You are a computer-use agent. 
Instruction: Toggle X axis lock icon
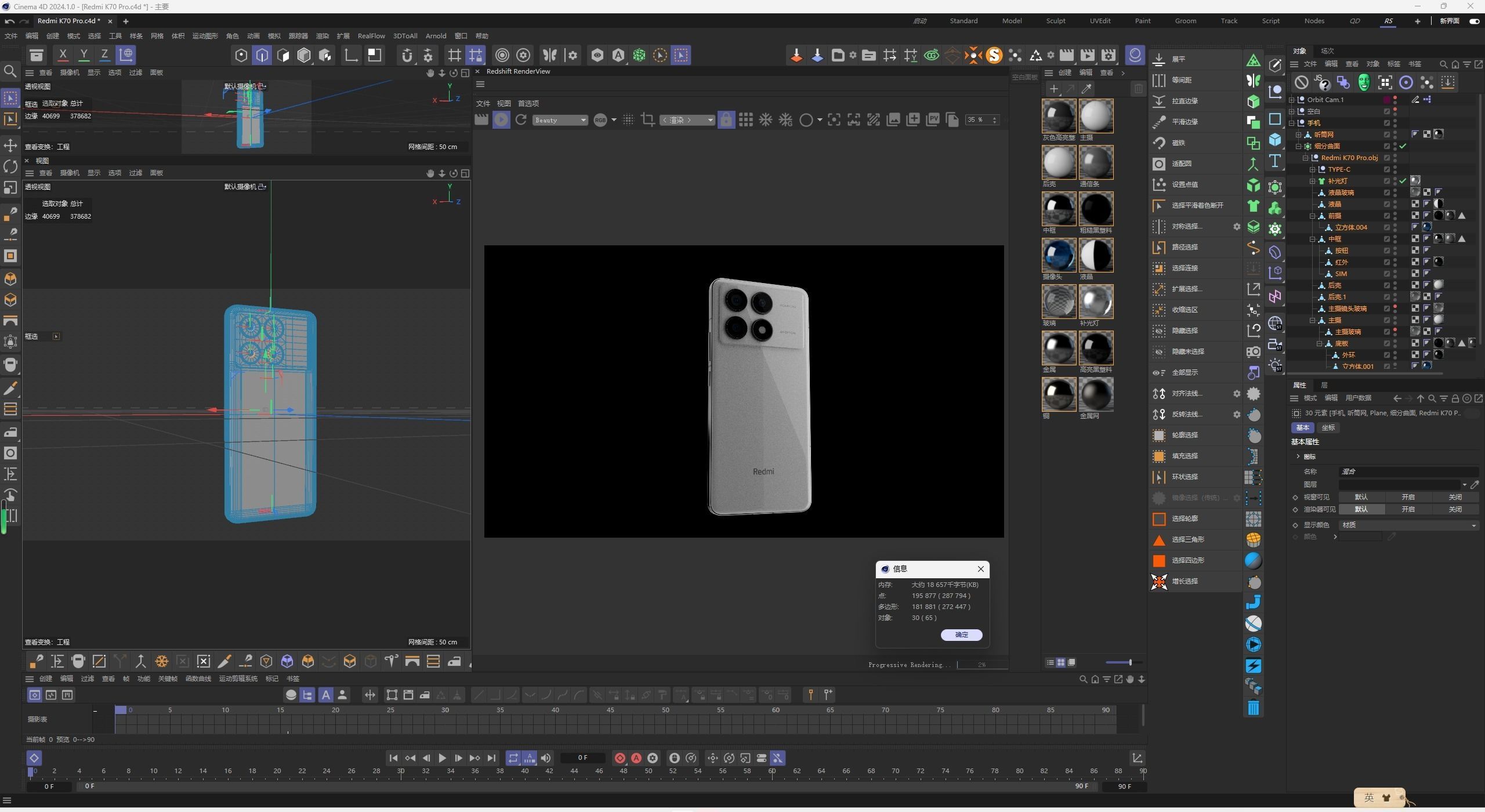63,55
